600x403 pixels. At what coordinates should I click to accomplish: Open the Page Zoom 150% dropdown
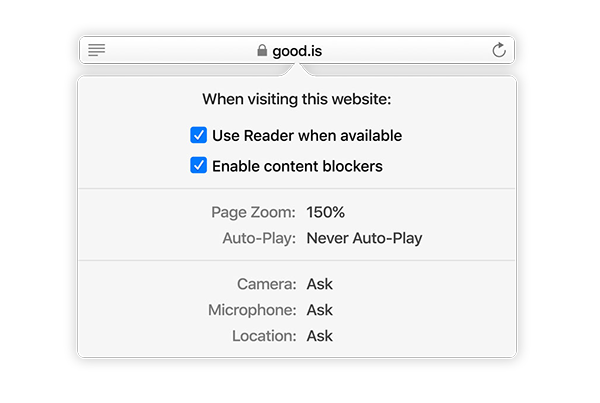[x=326, y=212]
